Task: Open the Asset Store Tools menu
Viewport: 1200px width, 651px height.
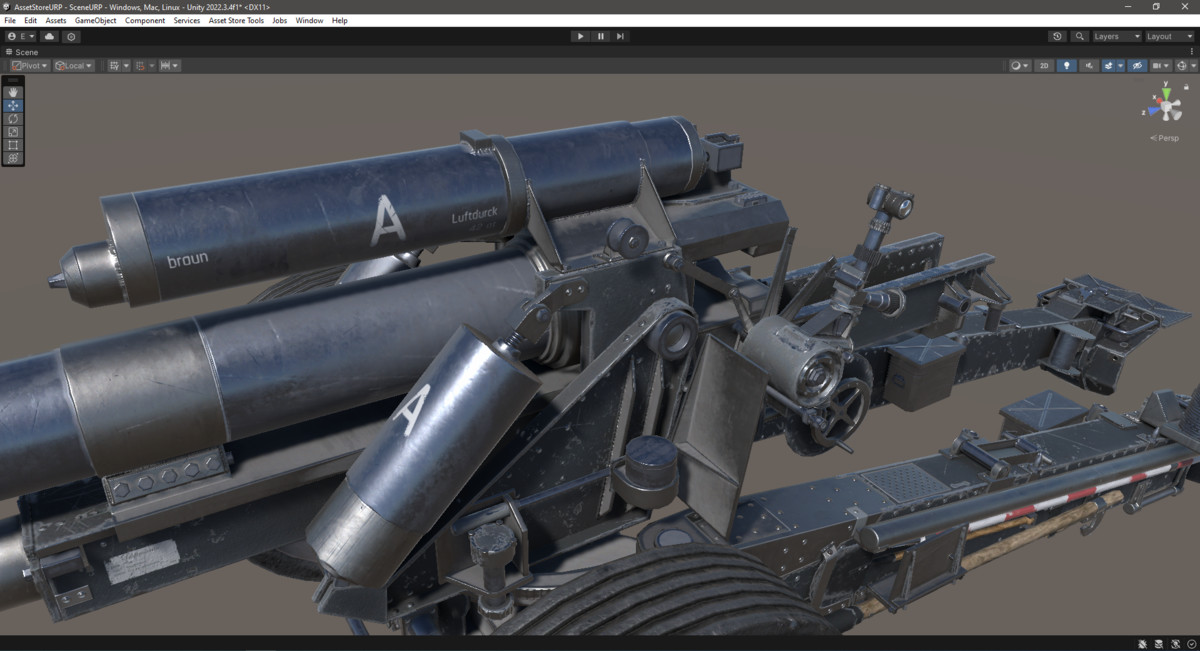Action: [x=237, y=20]
